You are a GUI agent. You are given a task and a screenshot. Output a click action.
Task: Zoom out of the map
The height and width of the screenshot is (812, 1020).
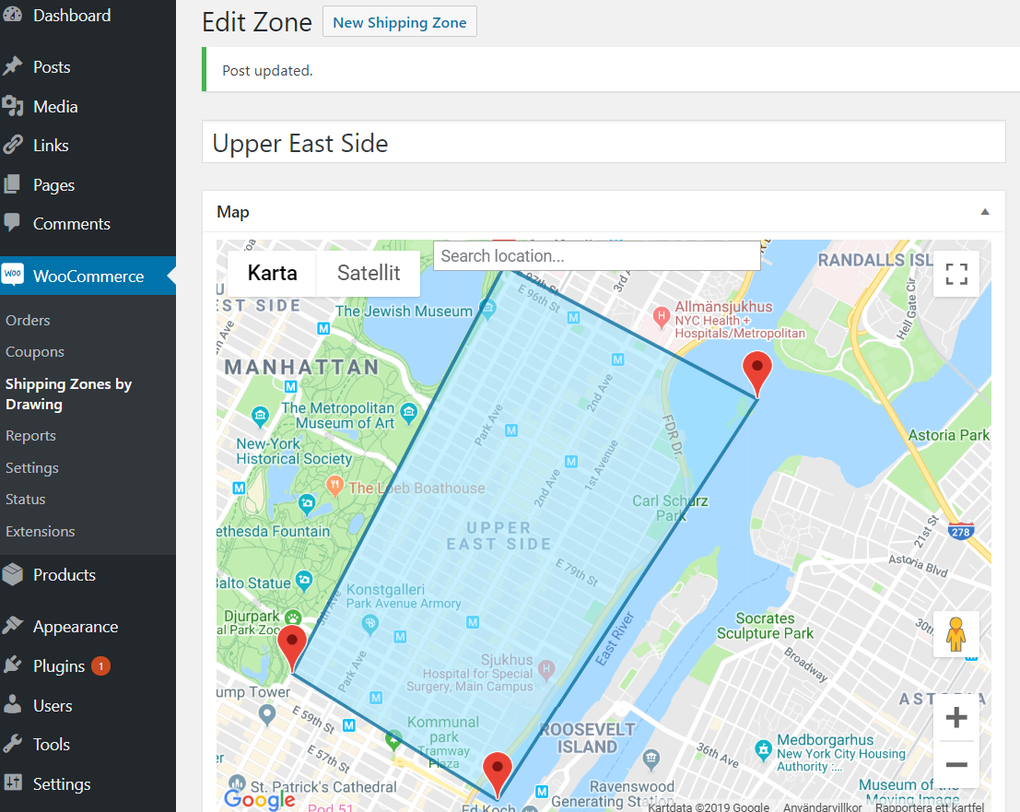pyautogui.click(x=956, y=764)
